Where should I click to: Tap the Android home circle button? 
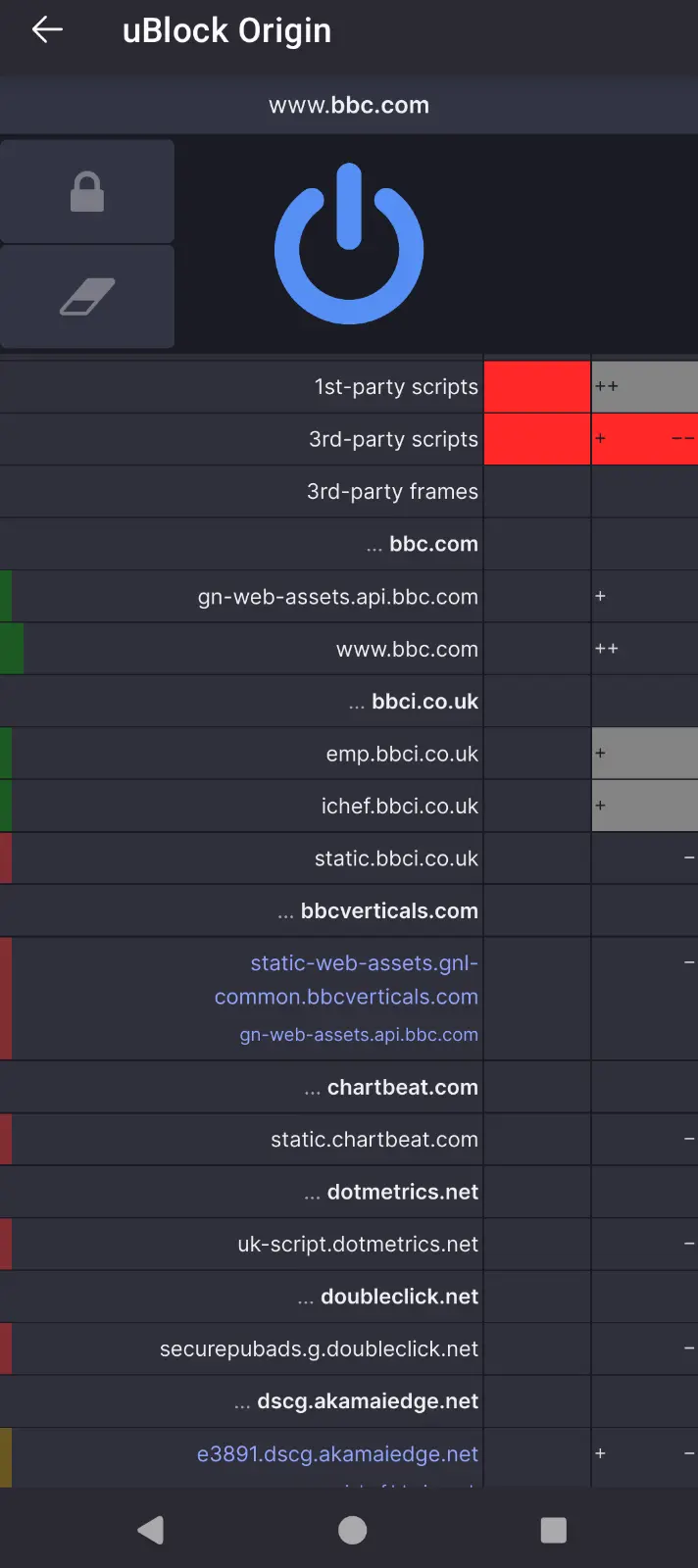click(x=352, y=1530)
